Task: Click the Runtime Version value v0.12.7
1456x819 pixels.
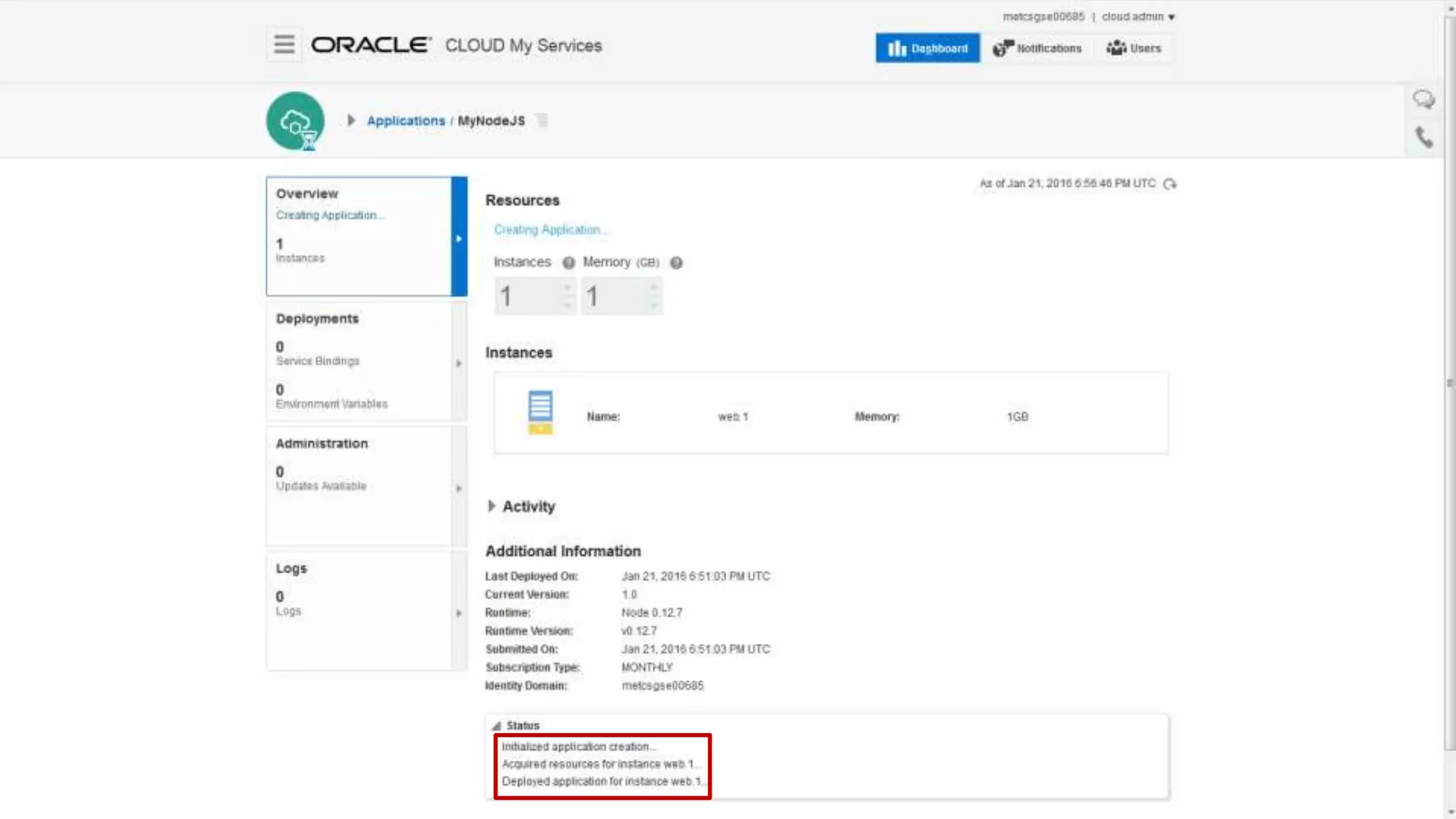Action: [639, 631]
